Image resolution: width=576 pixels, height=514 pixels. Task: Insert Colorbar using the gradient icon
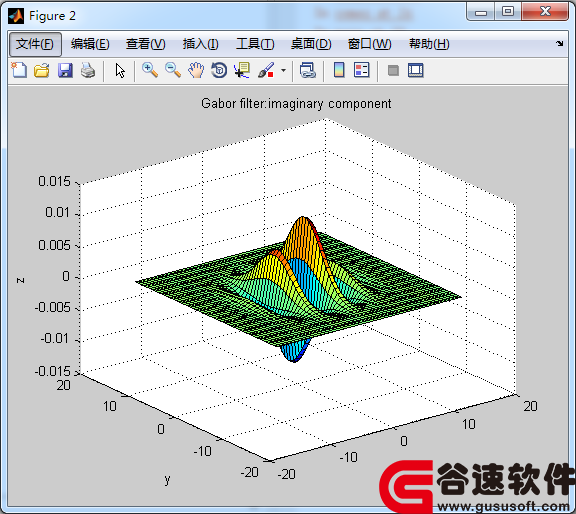(339, 70)
